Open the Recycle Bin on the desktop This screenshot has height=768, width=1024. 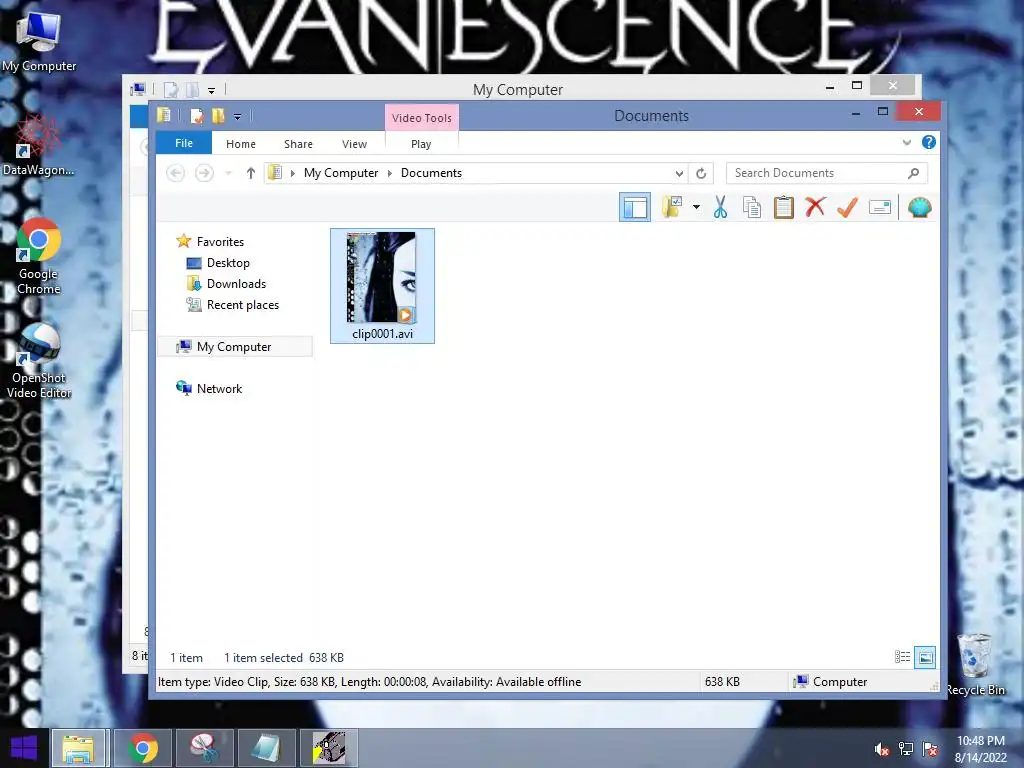[x=975, y=664]
